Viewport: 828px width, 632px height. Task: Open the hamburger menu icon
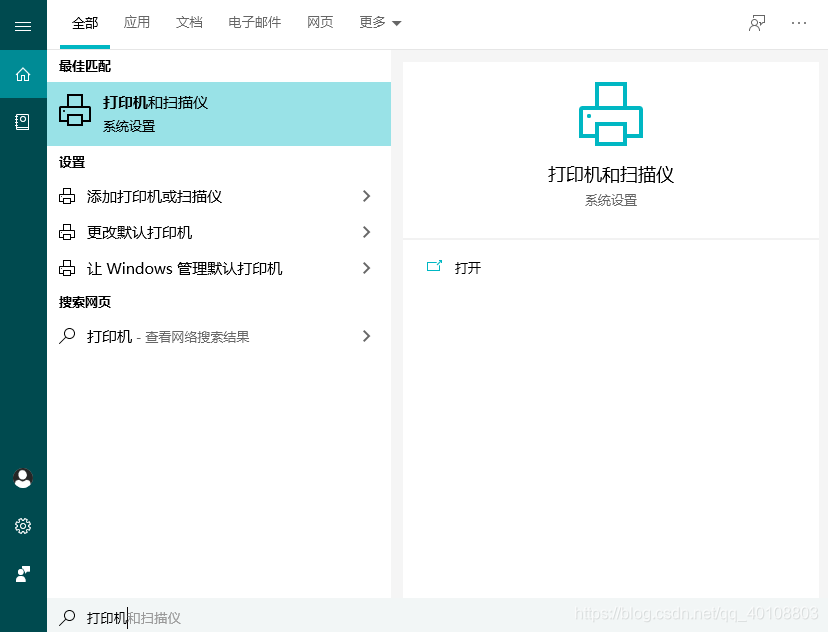[23, 26]
